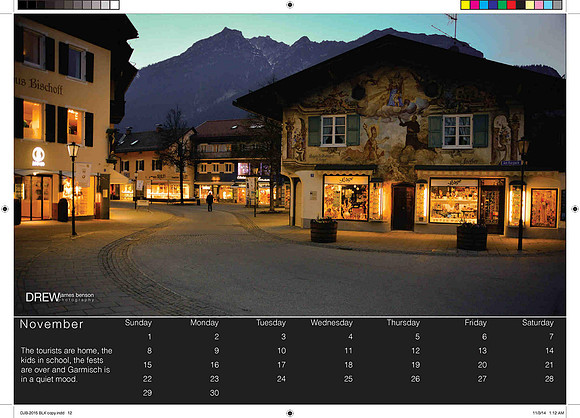
Task: Click date 9 in the calendar
Action: (216, 351)
